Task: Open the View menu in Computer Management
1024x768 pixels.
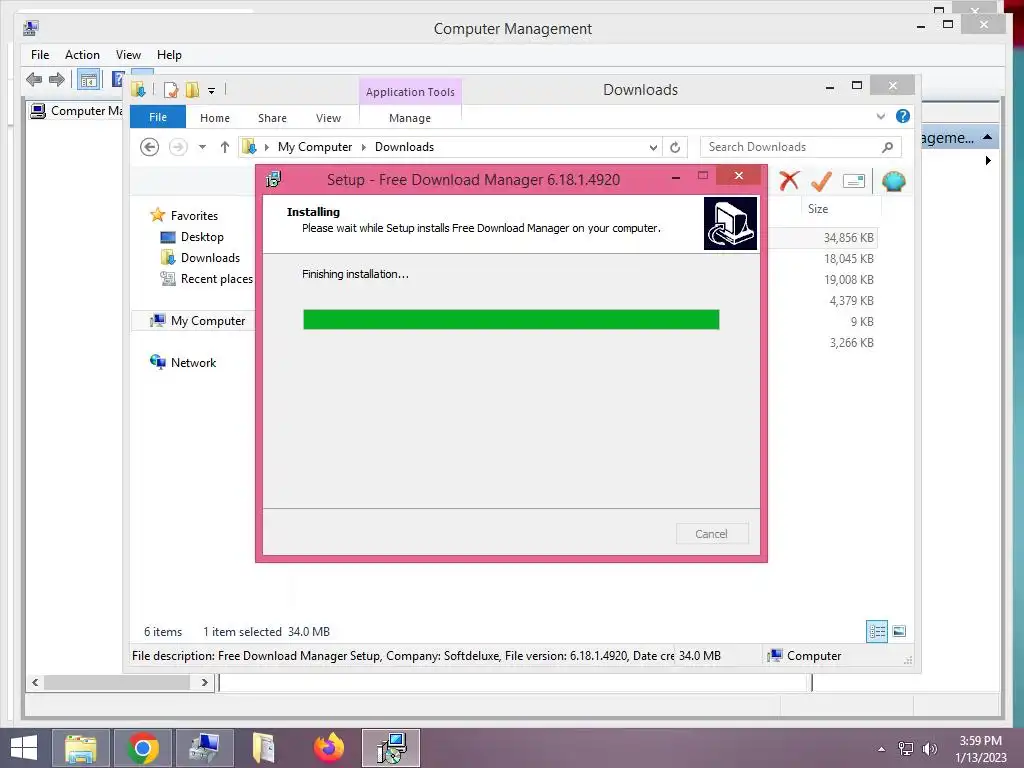Action: [128, 55]
